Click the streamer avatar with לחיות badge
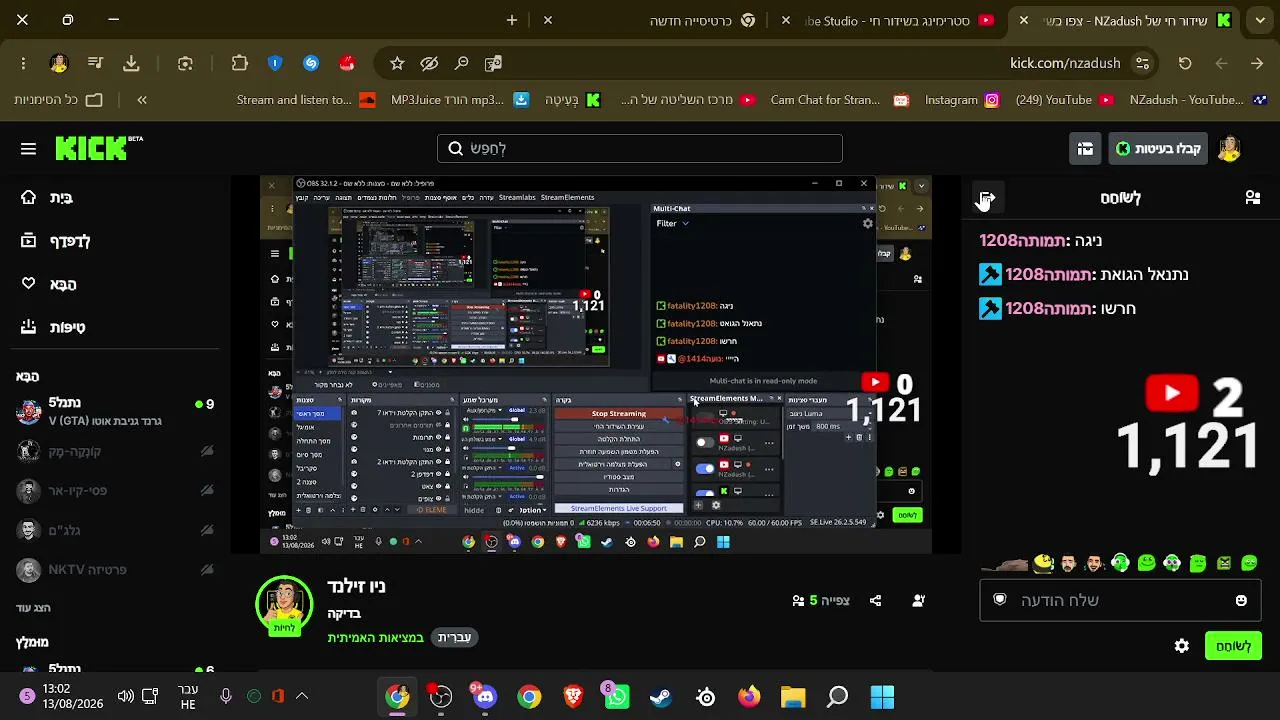This screenshot has height=720, width=1280. [284, 604]
